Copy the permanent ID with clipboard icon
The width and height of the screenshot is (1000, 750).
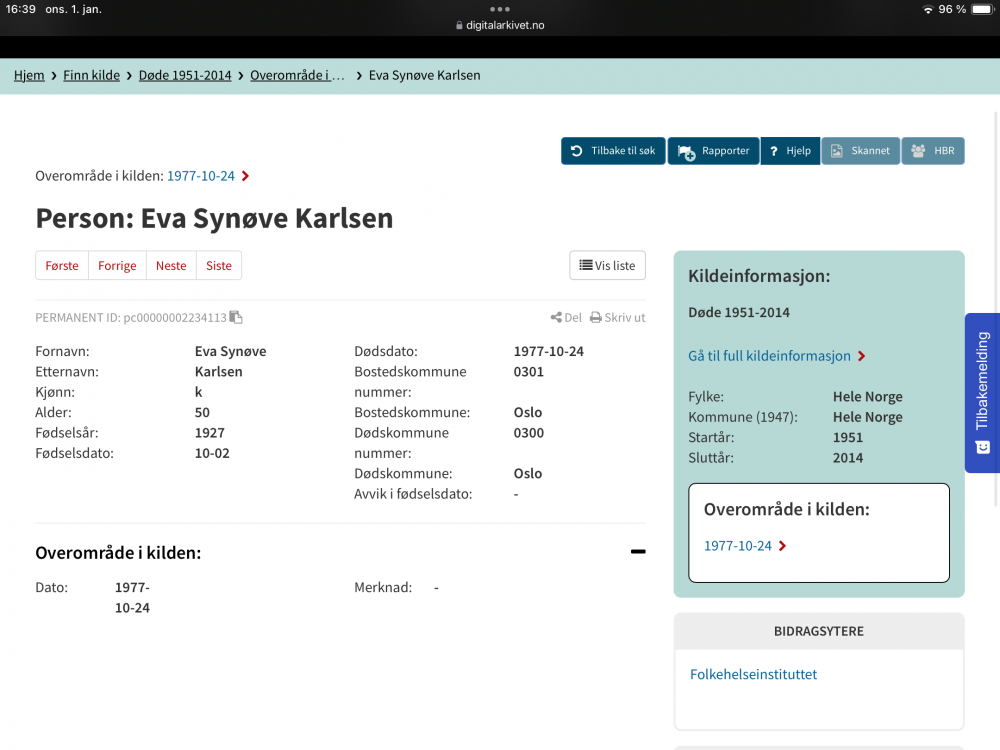click(x=236, y=317)
